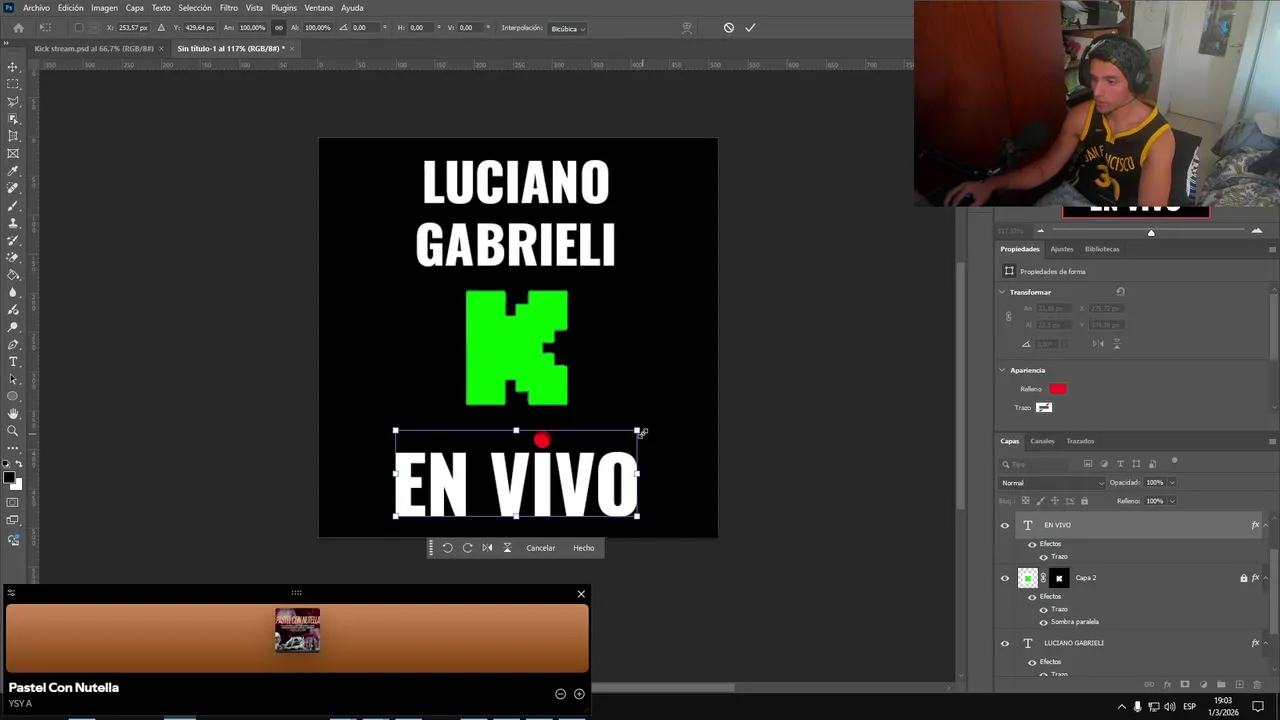Toggle Trazo effect visibility under Capa 2
The height and width of the screenshot is (720, 1280).
click(x=1043, y=609)
